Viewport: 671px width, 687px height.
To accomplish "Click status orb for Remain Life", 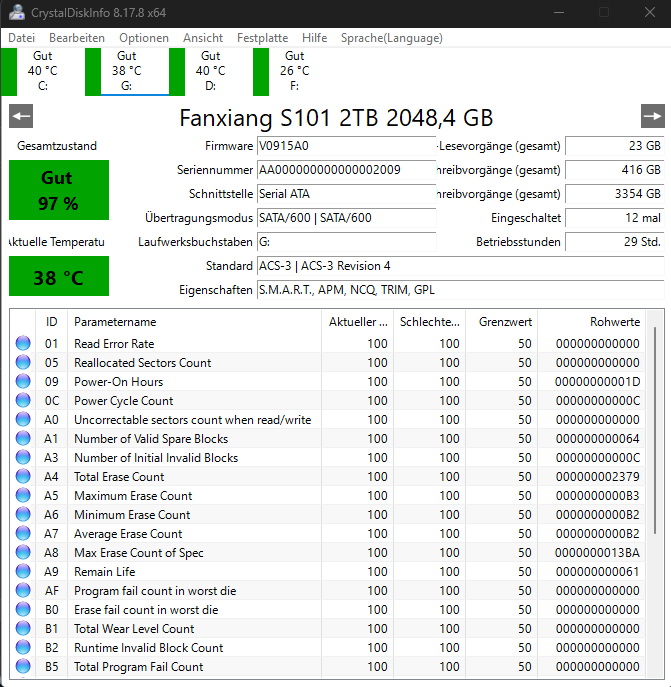I will (x=23, y=571).
